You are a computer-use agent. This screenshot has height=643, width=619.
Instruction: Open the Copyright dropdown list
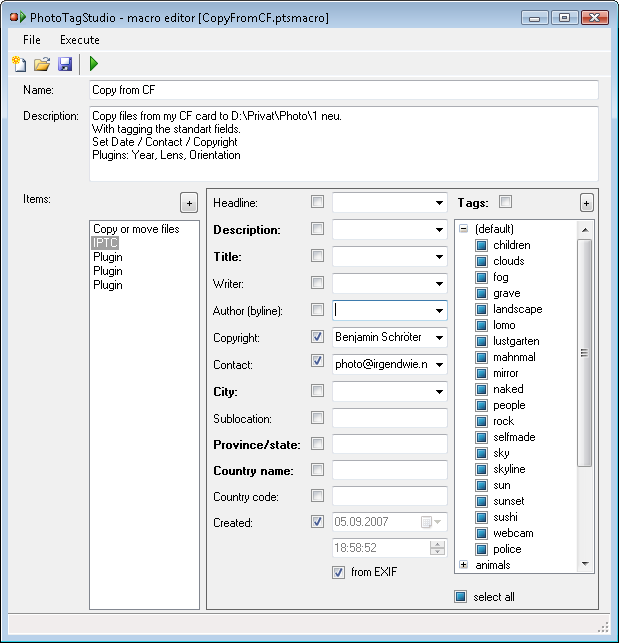pos(439,338)
